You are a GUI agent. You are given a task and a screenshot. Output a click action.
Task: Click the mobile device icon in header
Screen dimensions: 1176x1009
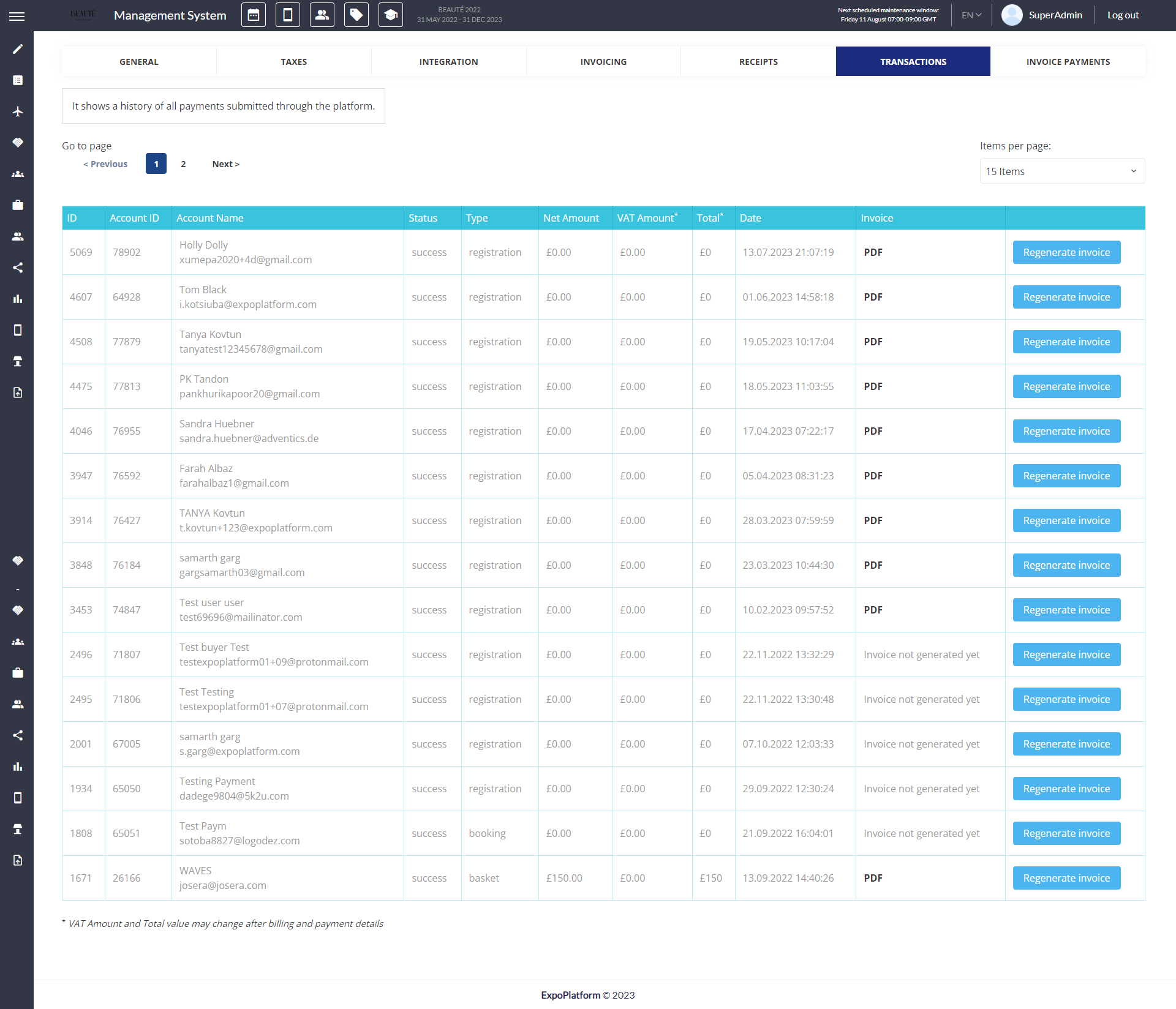tap(288, 15)
